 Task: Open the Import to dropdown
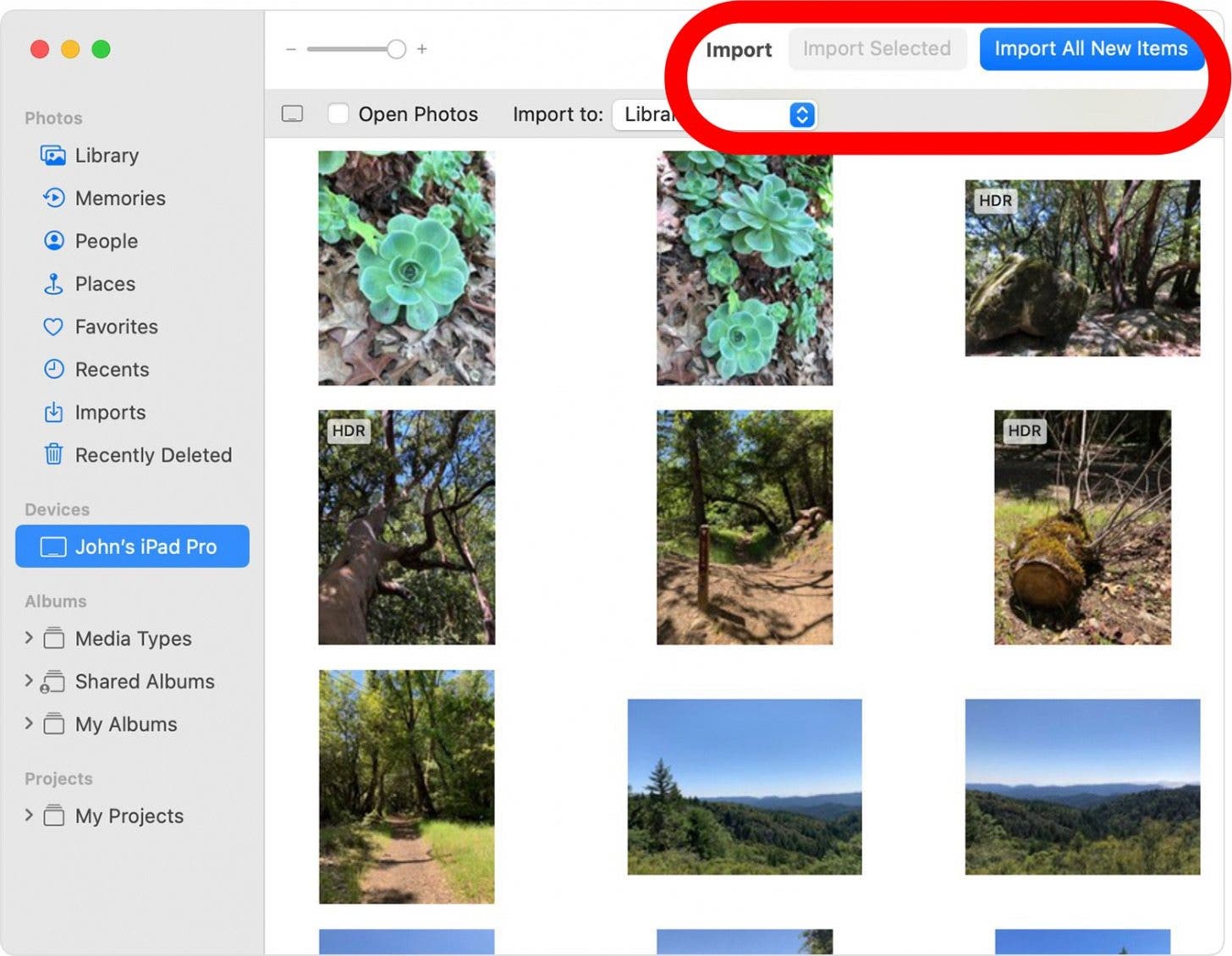[x=800, y=114]
